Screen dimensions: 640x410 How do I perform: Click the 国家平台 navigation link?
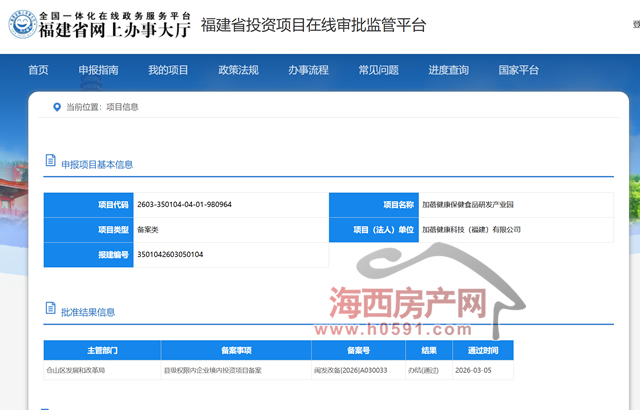click(x=518, y=70)
